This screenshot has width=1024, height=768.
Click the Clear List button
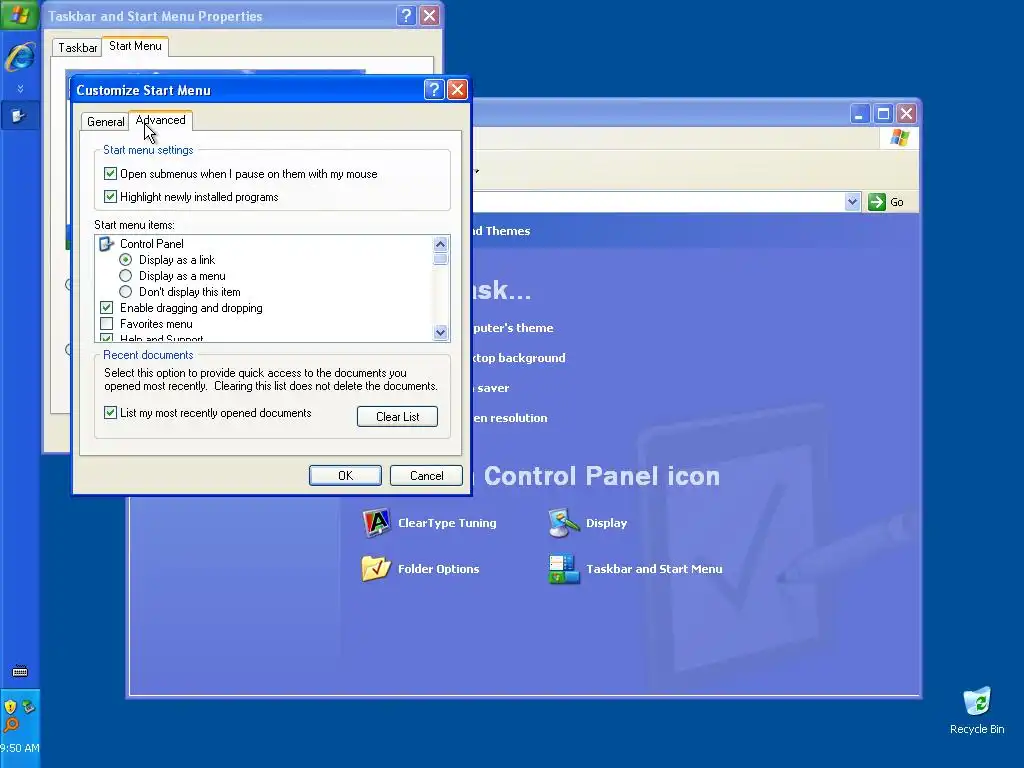tap(397, 417)
